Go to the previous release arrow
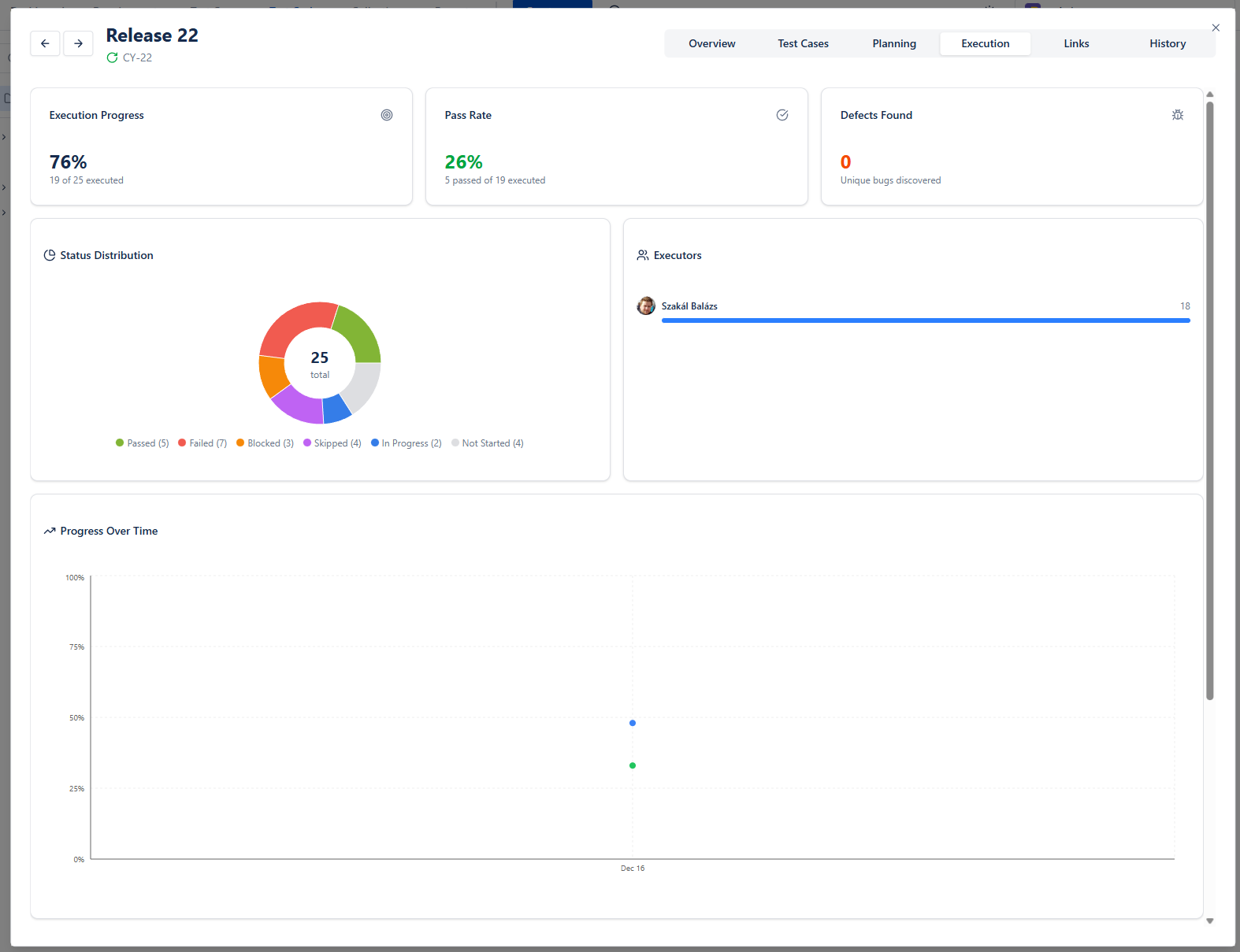 (x=45, y=43)
